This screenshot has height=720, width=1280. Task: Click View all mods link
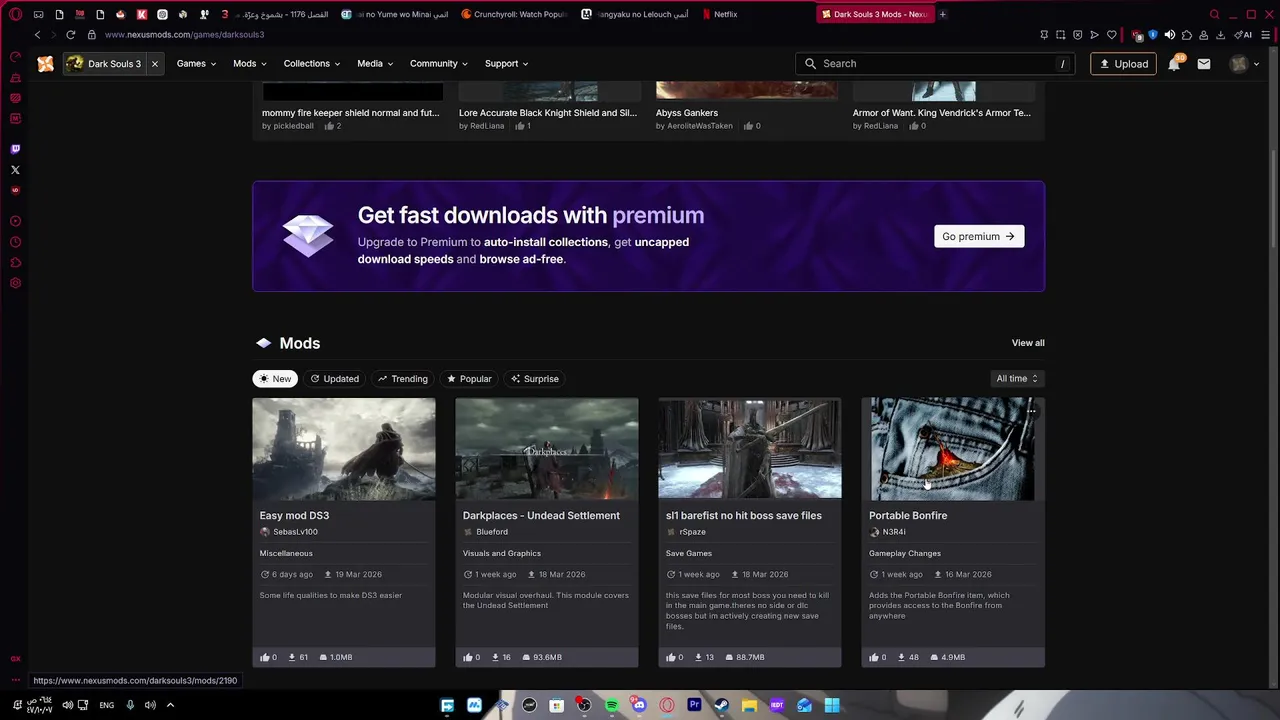(x=1028, y=343)
